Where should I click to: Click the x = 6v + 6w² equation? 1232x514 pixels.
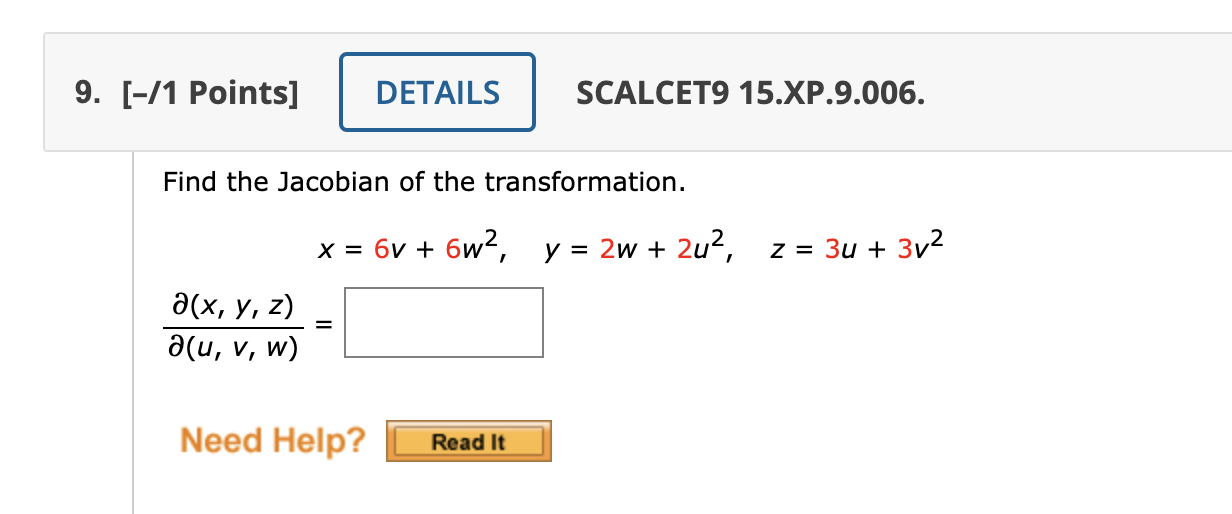(x=412, y=247)
